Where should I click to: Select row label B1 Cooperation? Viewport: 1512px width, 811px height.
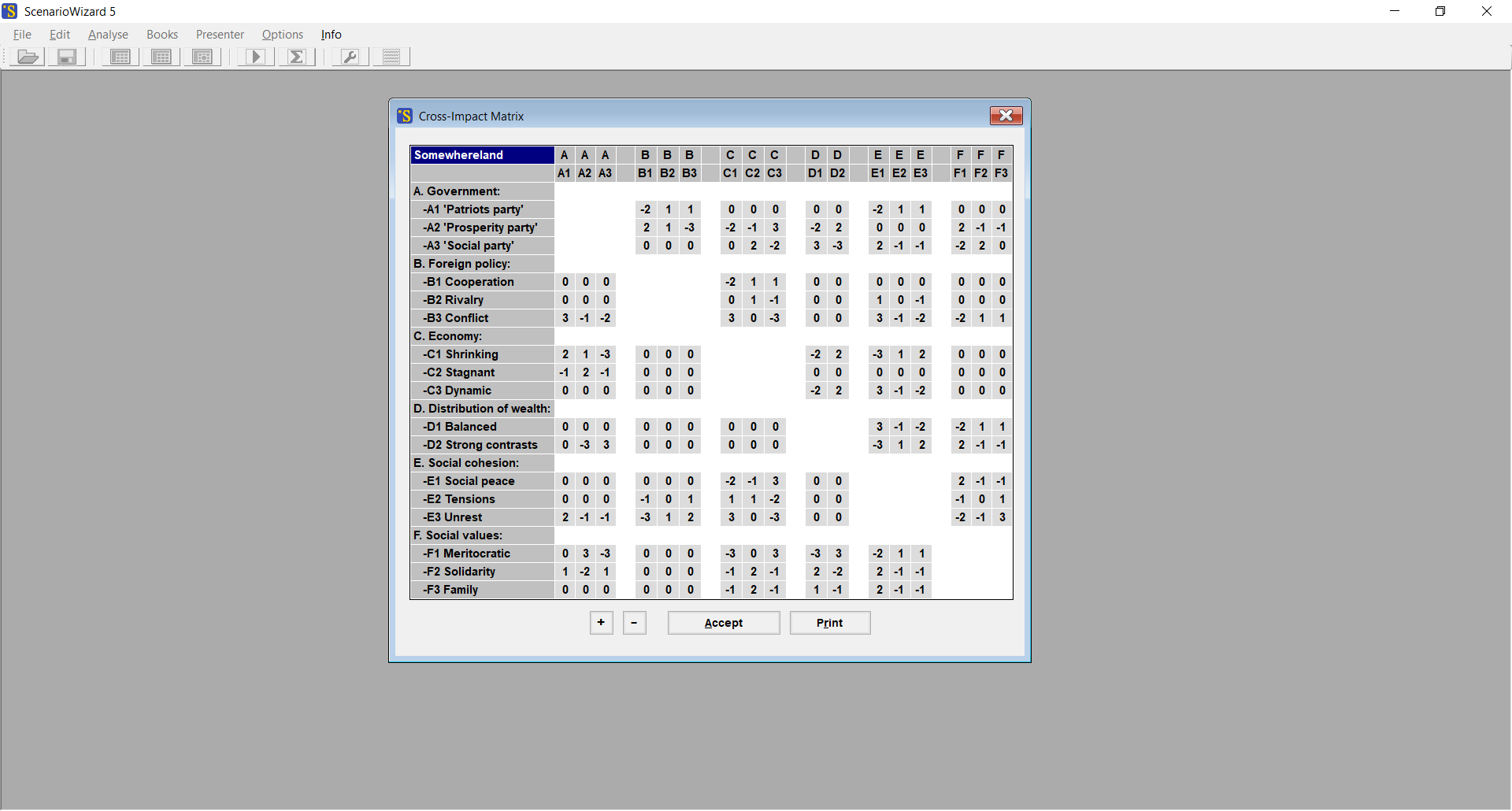click(x=482, y=282)
